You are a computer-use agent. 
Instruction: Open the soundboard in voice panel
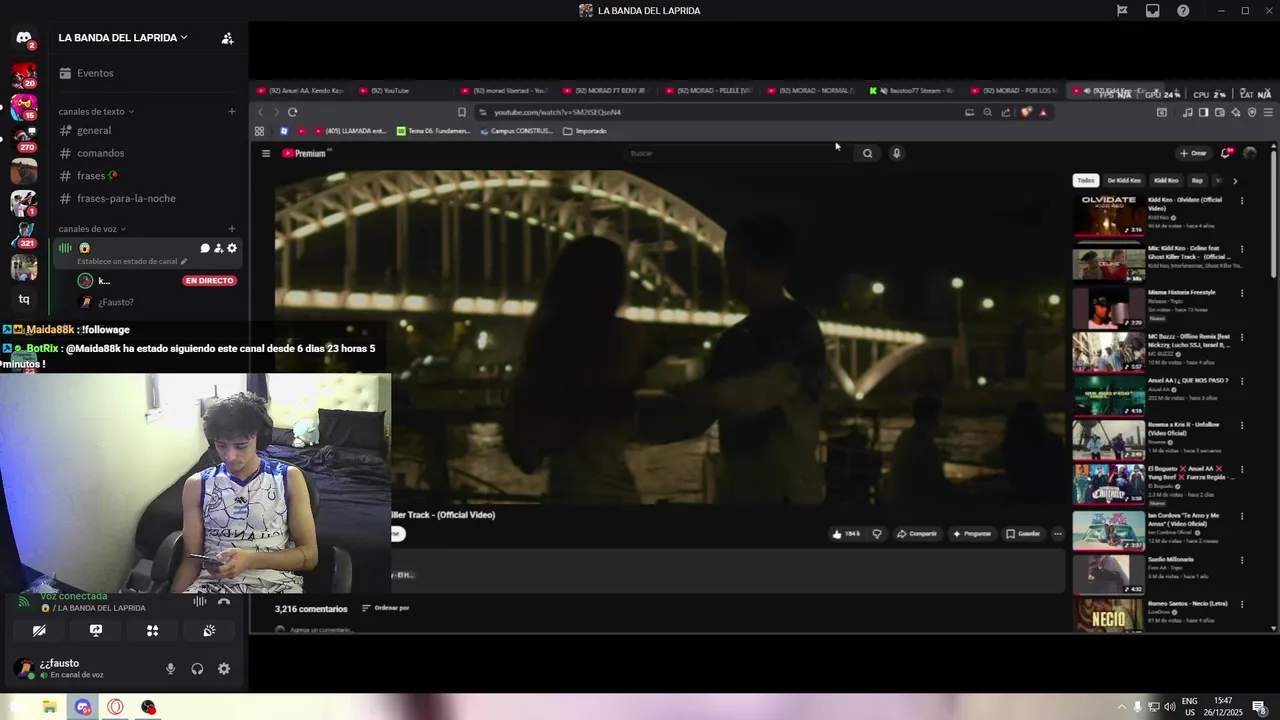pyautogui.click(x=209, y=631)
